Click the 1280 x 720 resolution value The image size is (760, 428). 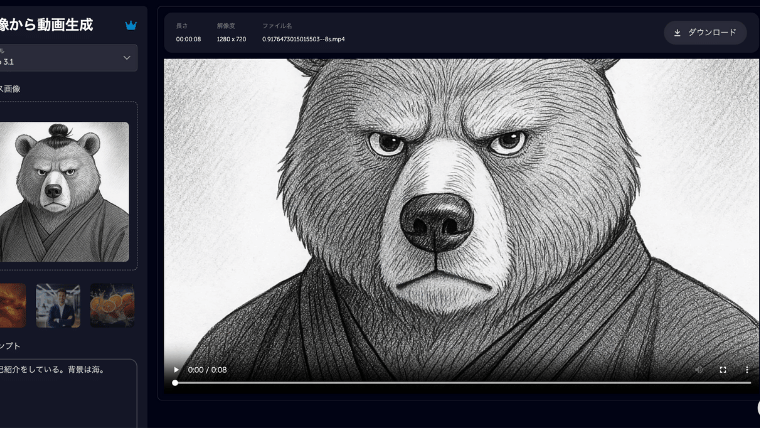tap(231, 39)
